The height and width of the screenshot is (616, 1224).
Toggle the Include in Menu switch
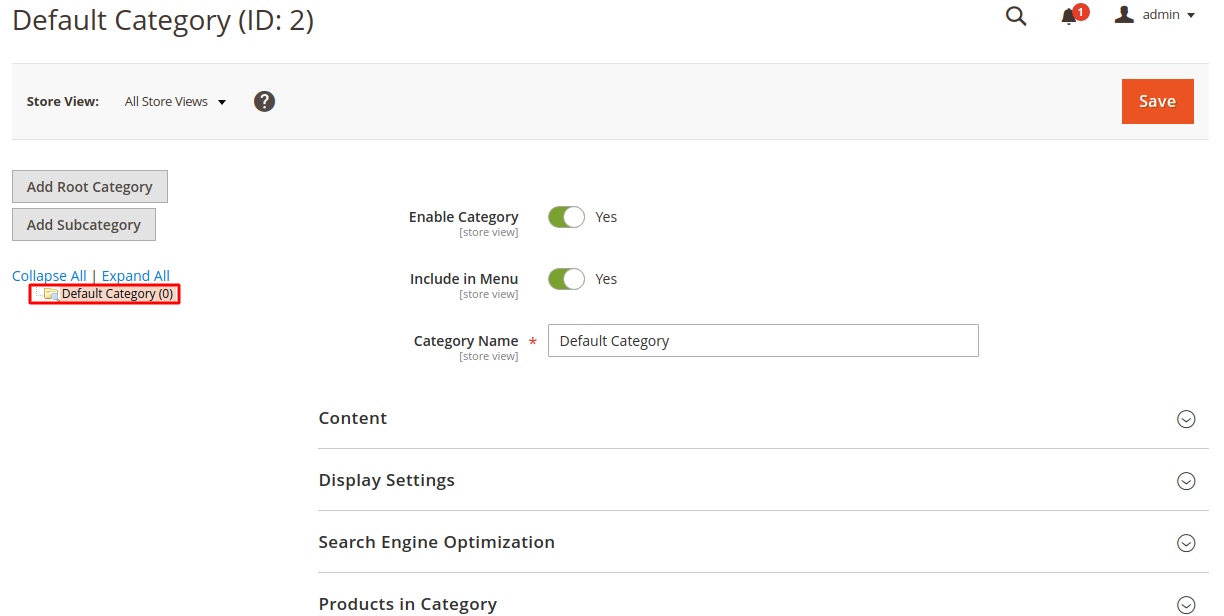click(x=566, y=279)
